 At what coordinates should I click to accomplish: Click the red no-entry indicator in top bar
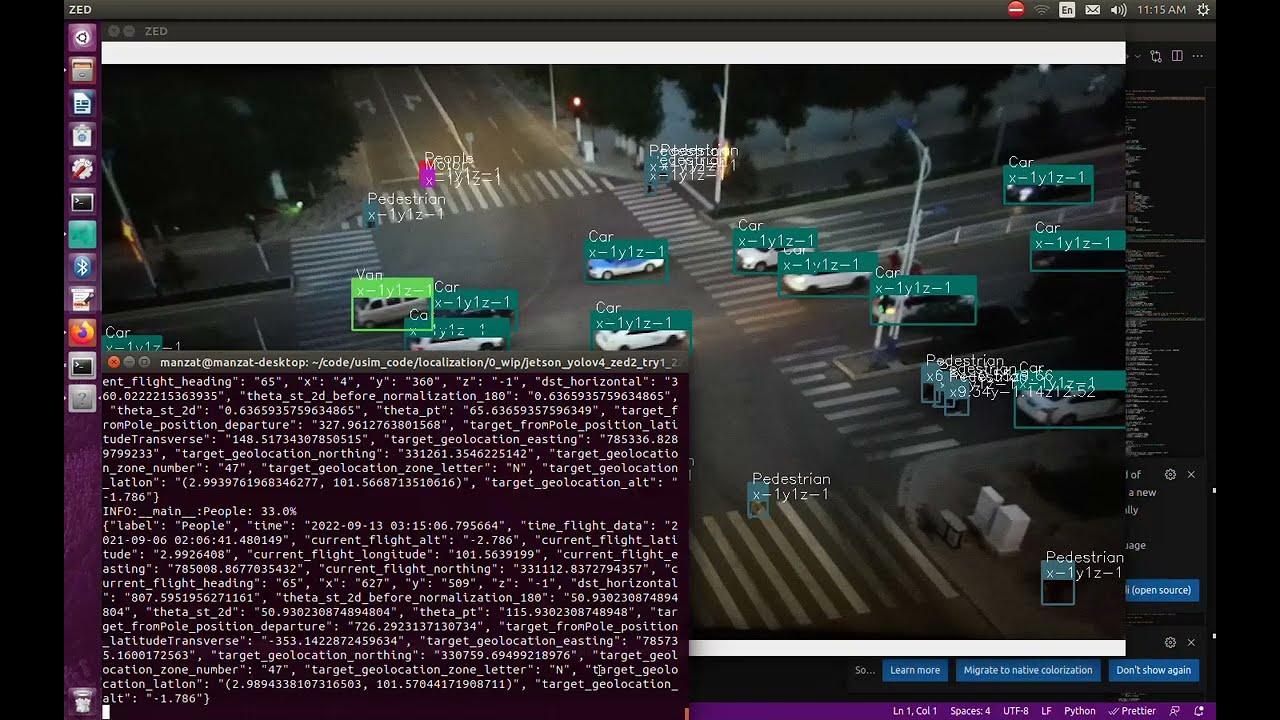point(1016,9)
